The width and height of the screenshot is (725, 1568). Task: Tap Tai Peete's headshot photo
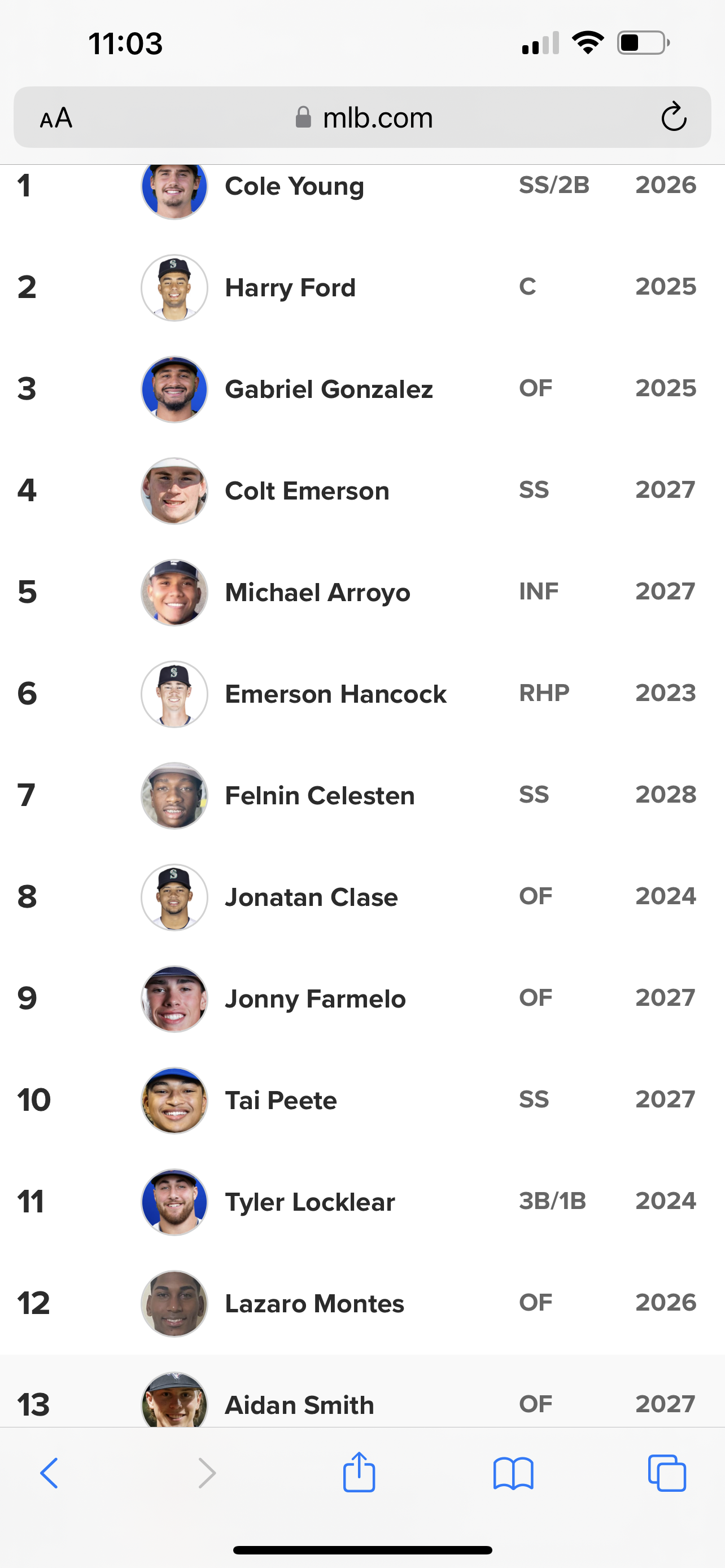coord(174,1101)
